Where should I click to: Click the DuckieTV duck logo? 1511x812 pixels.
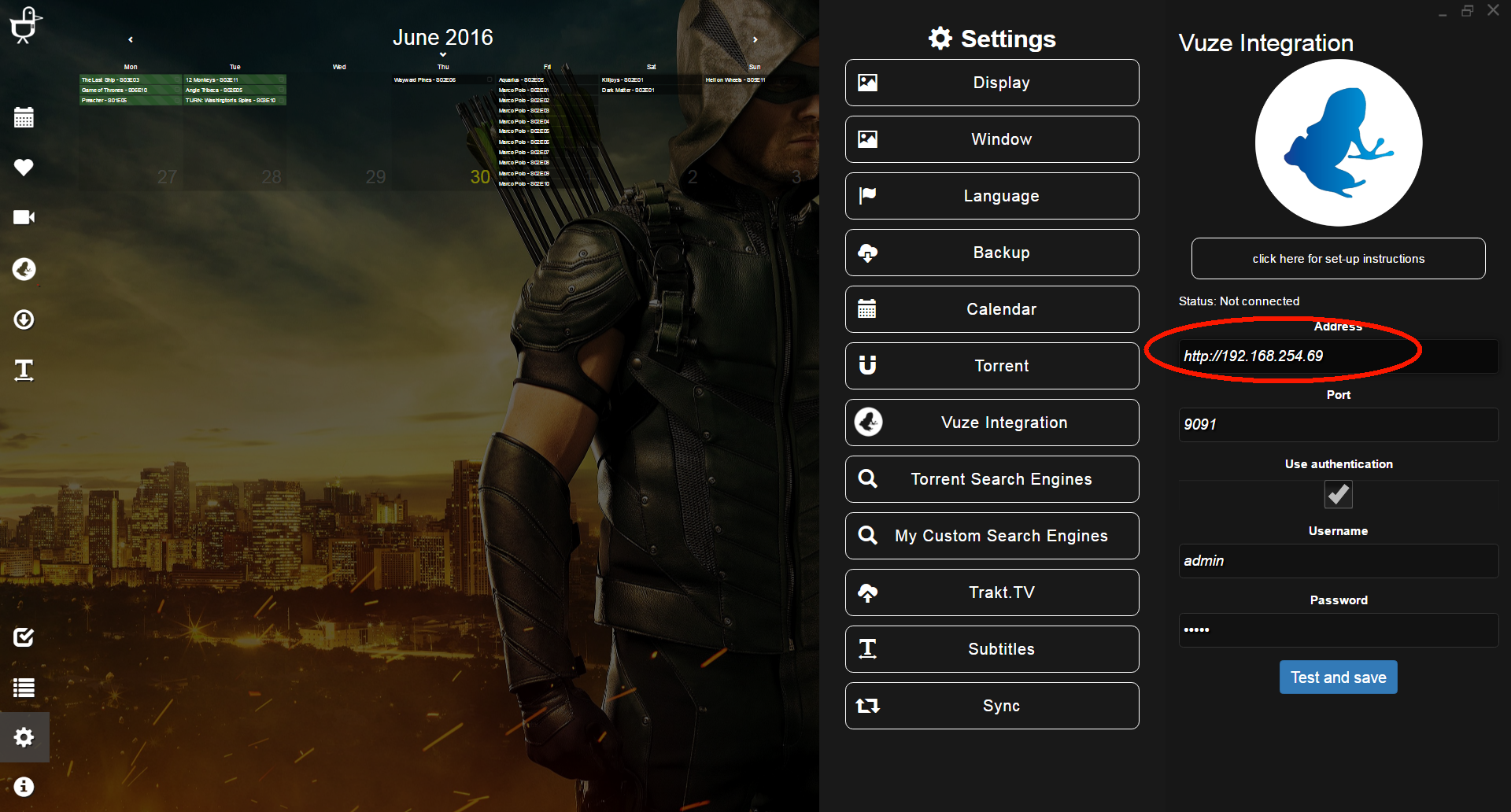tap(24, 24)
